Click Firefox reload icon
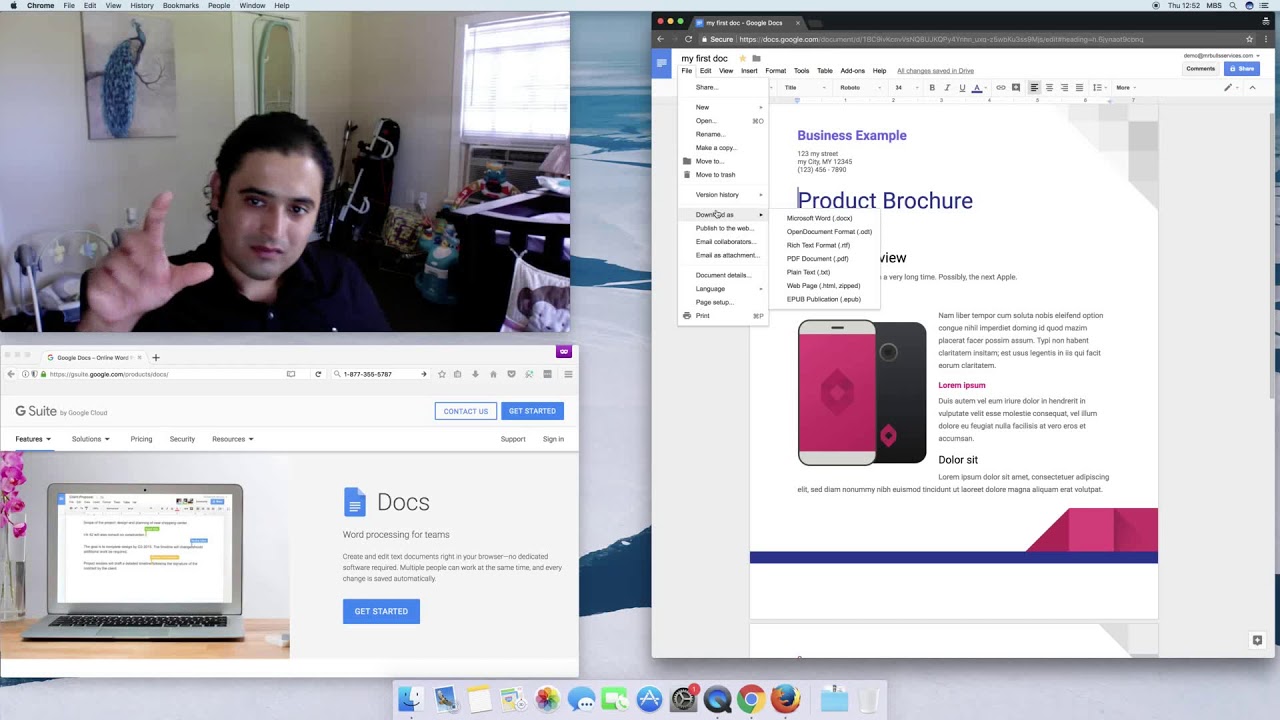The height and width of the screenshot is (720, 1280). coord(318,374)
